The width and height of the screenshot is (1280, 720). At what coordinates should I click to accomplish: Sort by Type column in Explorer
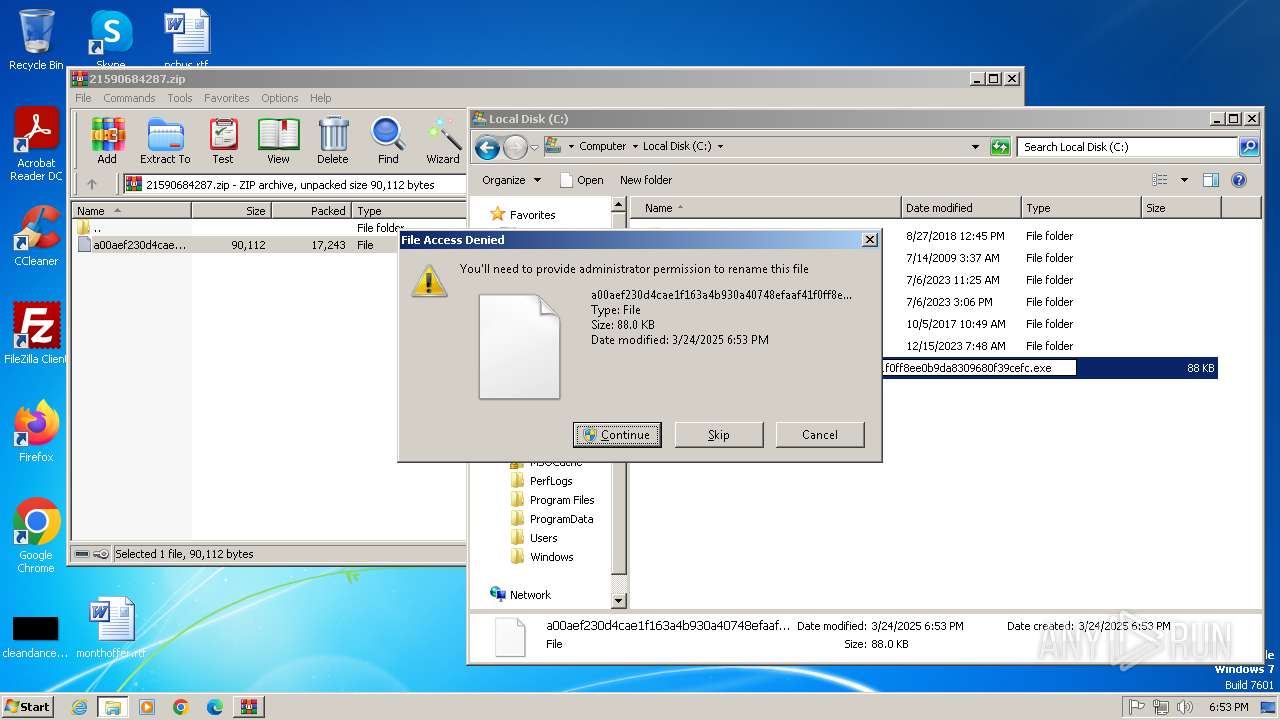(1081, 208)
